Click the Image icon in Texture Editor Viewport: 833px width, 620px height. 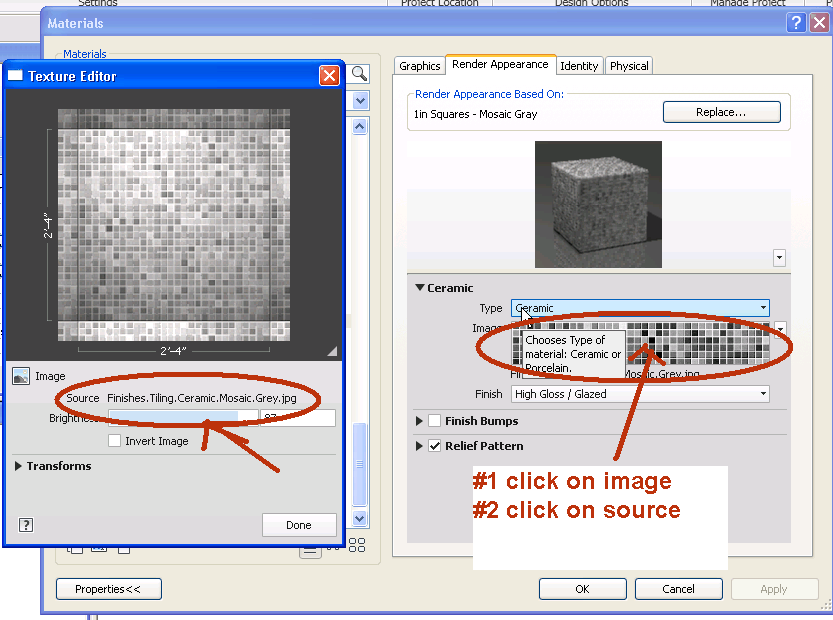coord(21,376)
